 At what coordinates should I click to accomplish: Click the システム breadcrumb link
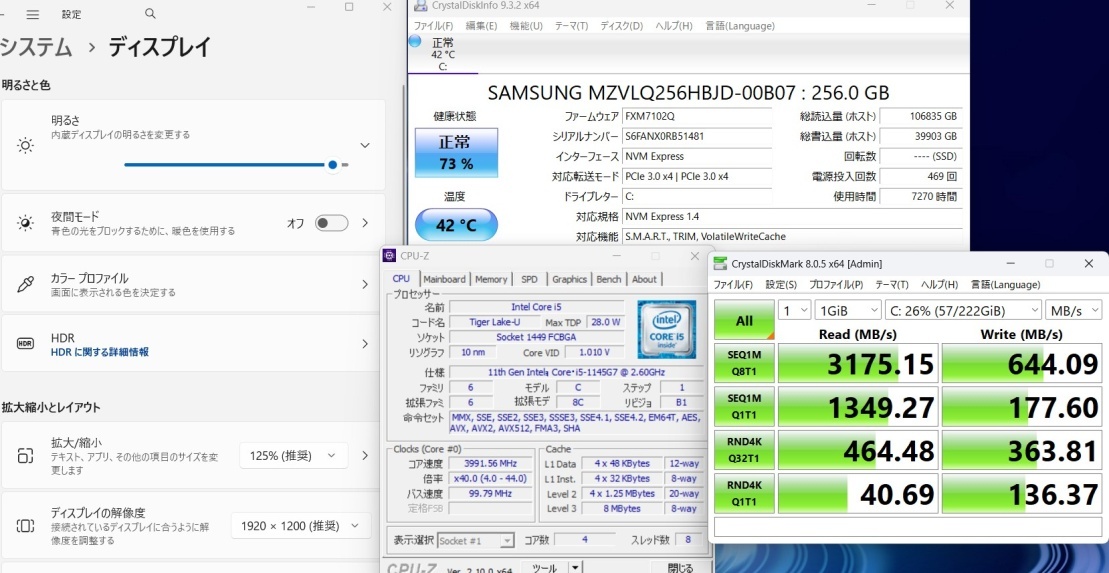tap(36, 47)
